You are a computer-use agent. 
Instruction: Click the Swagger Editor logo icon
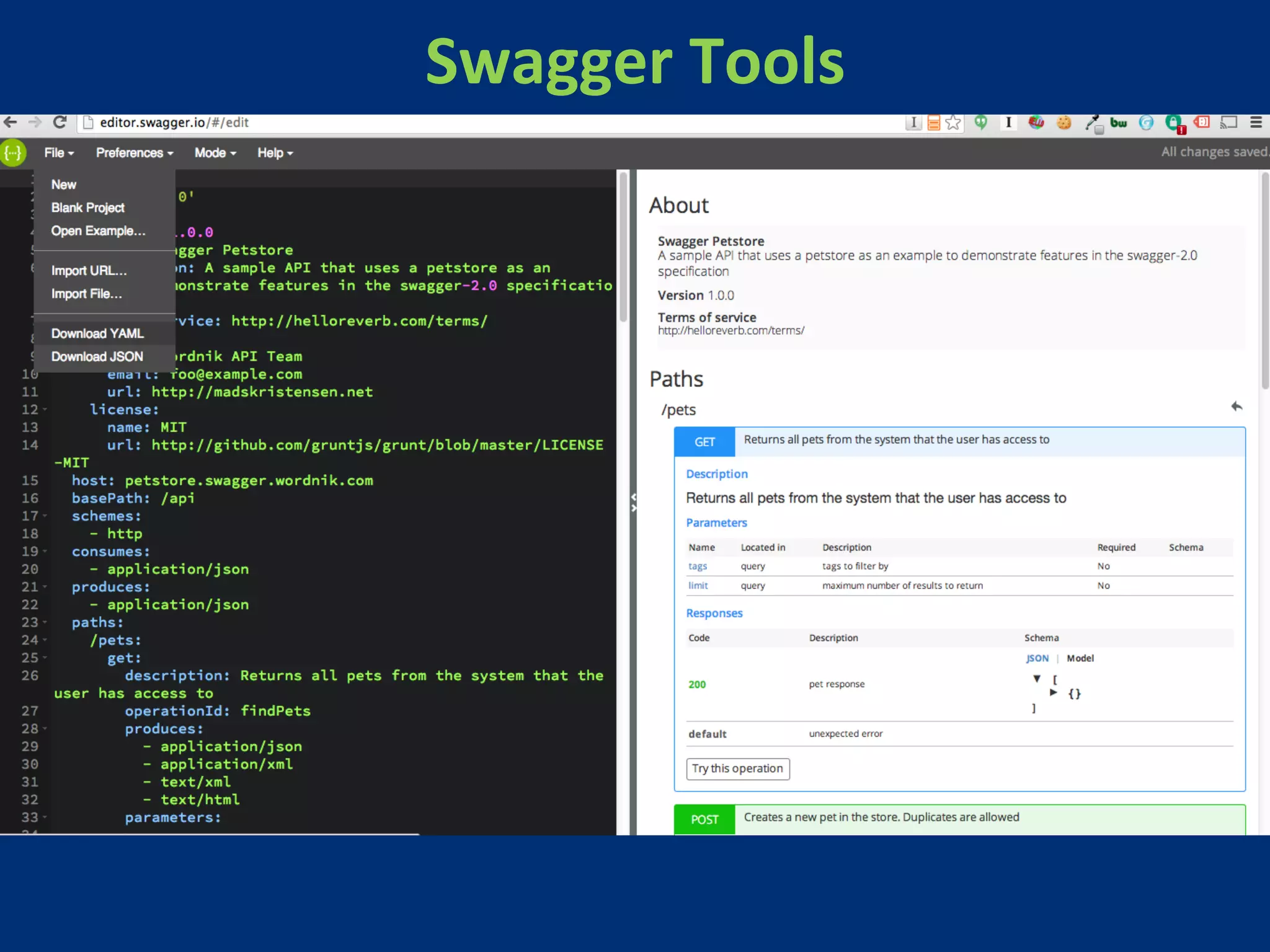click(x=13, y=152)
